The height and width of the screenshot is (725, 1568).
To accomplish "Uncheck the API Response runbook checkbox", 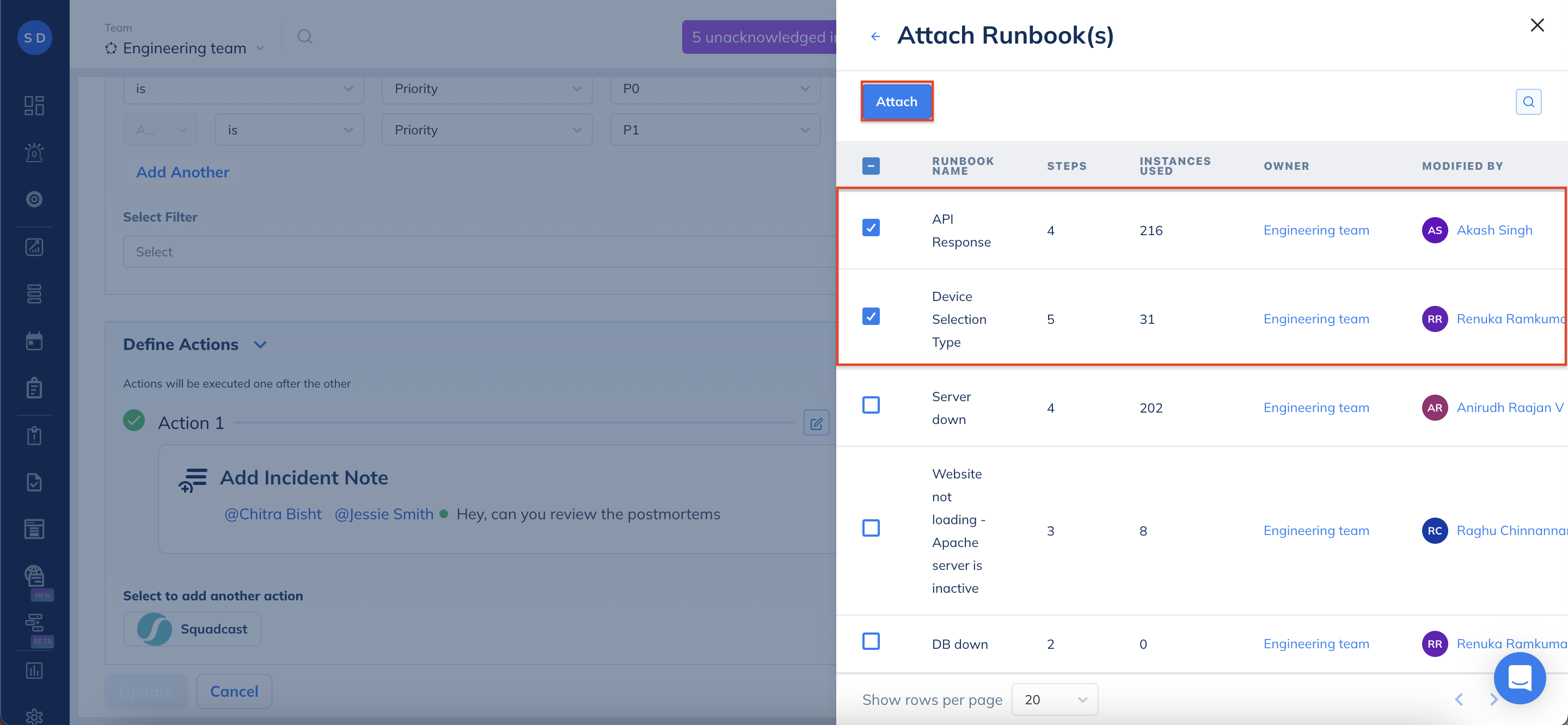I will (871, 228).
